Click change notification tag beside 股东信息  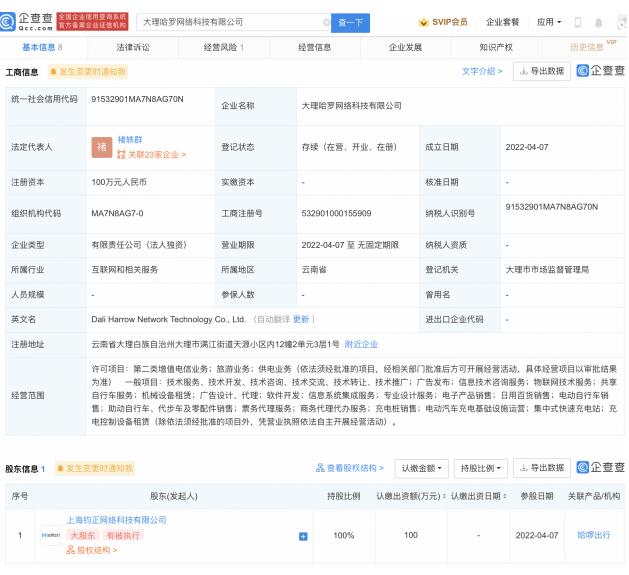point(95,468)
